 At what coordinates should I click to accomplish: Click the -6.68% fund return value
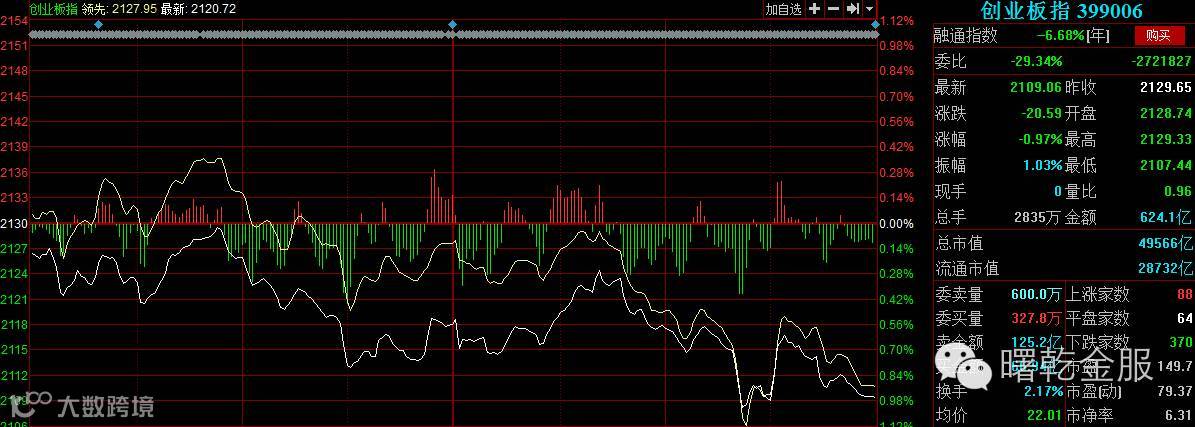(x=1059, y=36)
